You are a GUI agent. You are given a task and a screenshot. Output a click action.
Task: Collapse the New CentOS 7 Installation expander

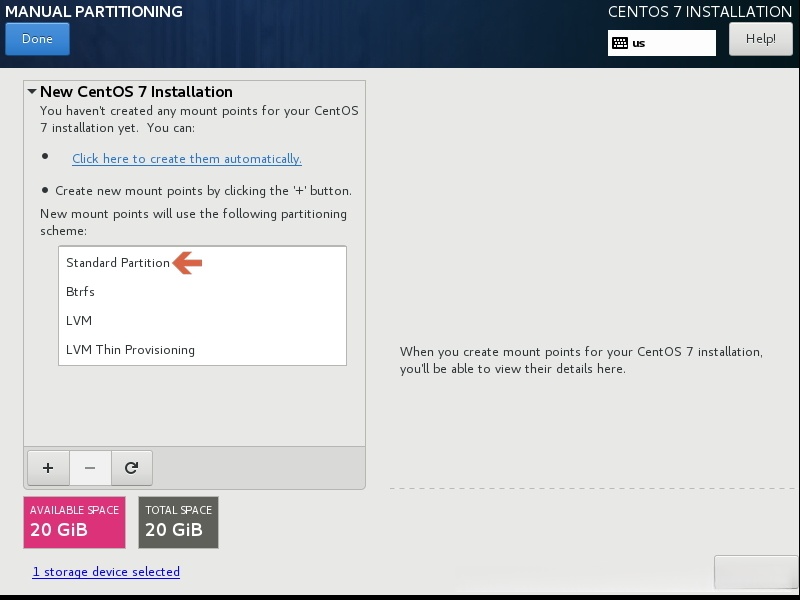(32, 92)
